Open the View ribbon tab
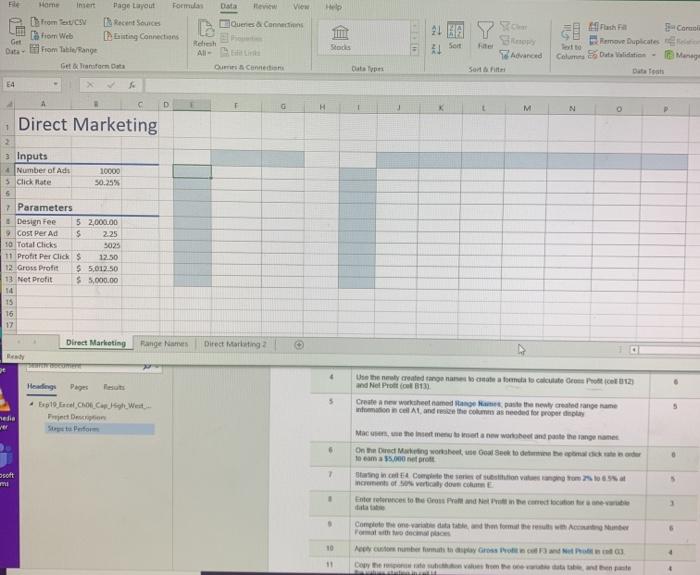Image resolution: width=700 pixels, height=575 pixels. click(x=301, y=7)
